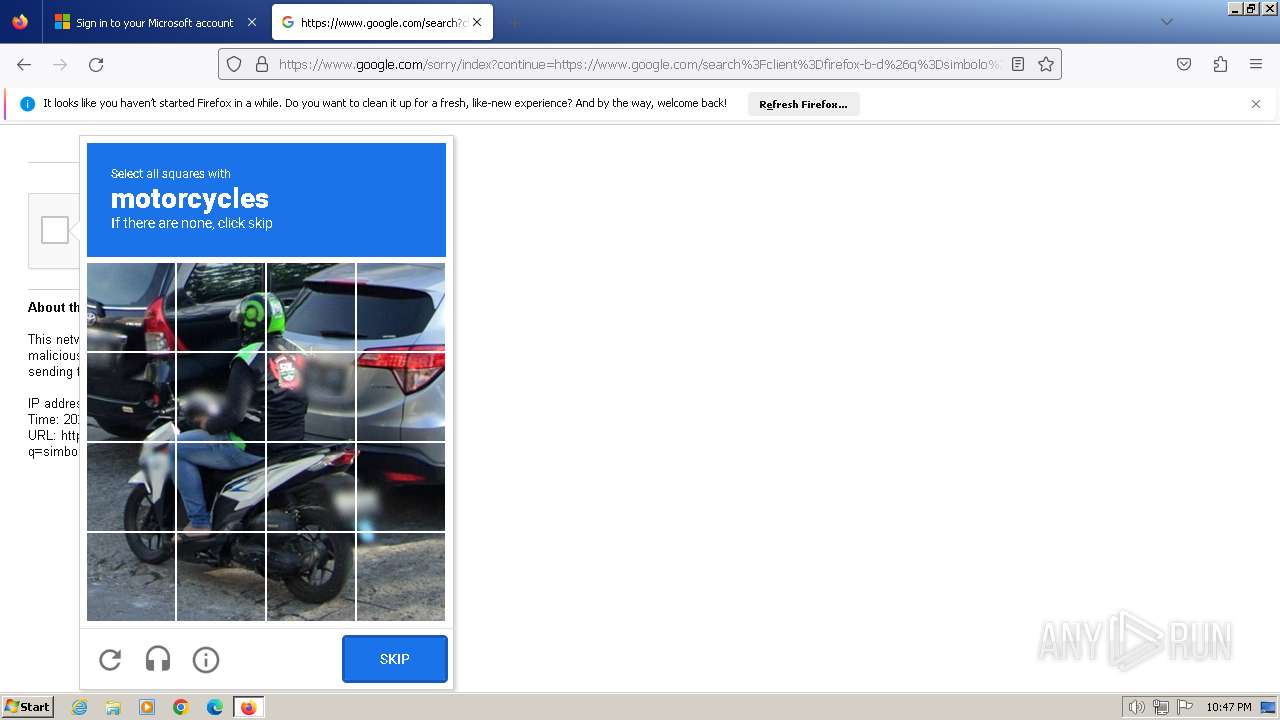The width and height of the screenshot is (1280, 720).
Task: Go back to previous page
Action: coord(24,64)
